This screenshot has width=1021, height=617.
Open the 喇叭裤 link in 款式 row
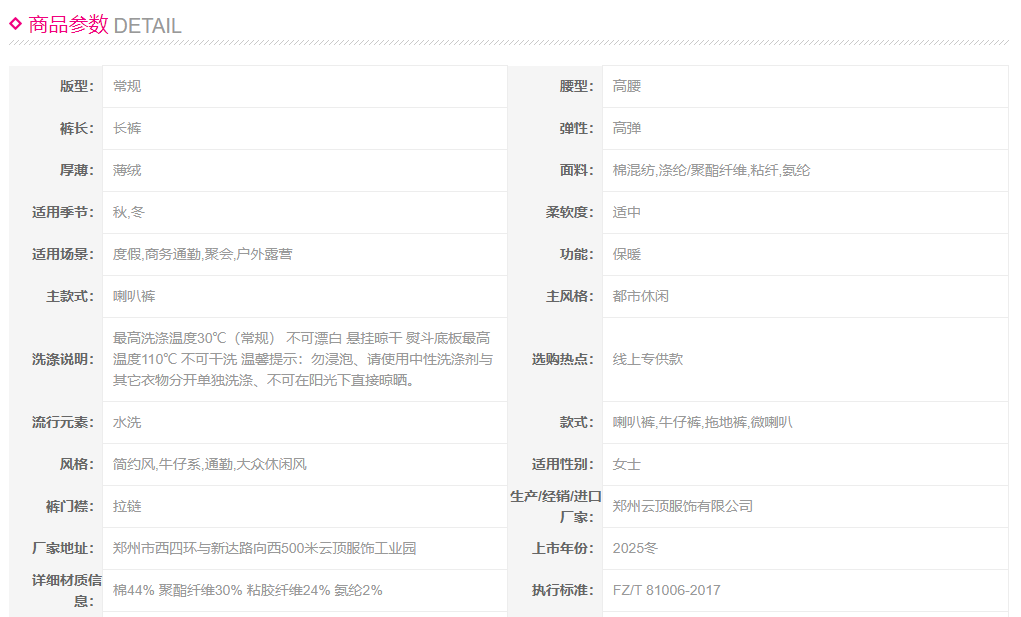[633, 422]
